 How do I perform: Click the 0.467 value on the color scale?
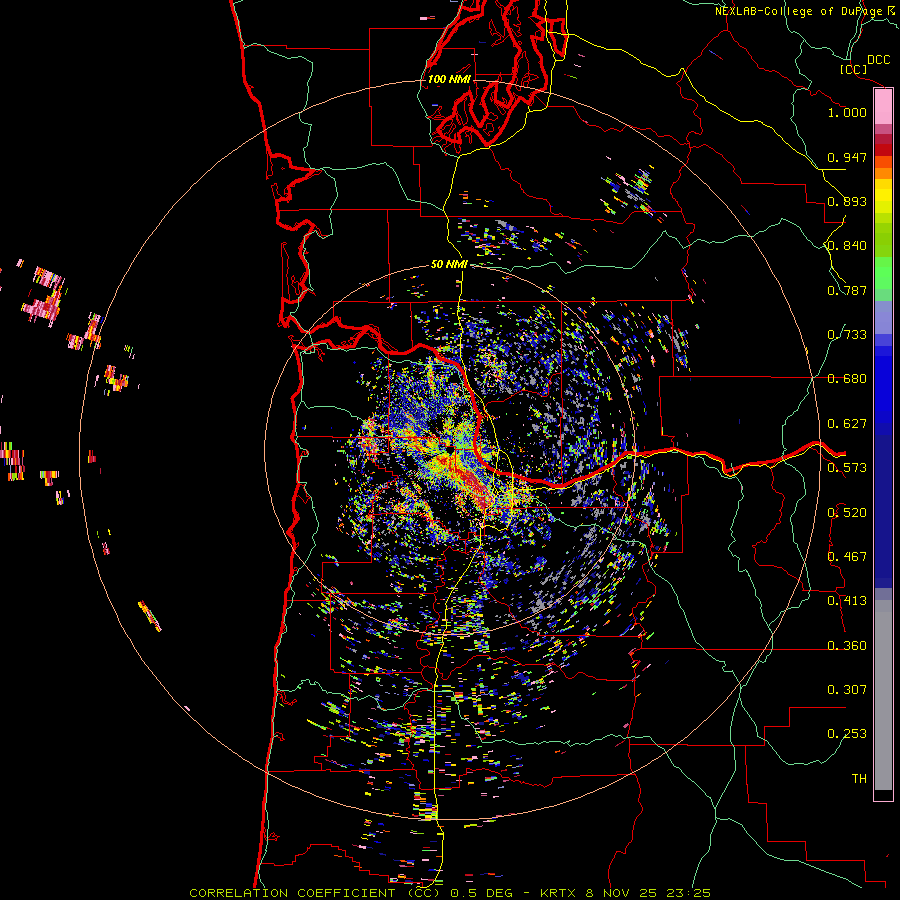[x=847, y=557]
